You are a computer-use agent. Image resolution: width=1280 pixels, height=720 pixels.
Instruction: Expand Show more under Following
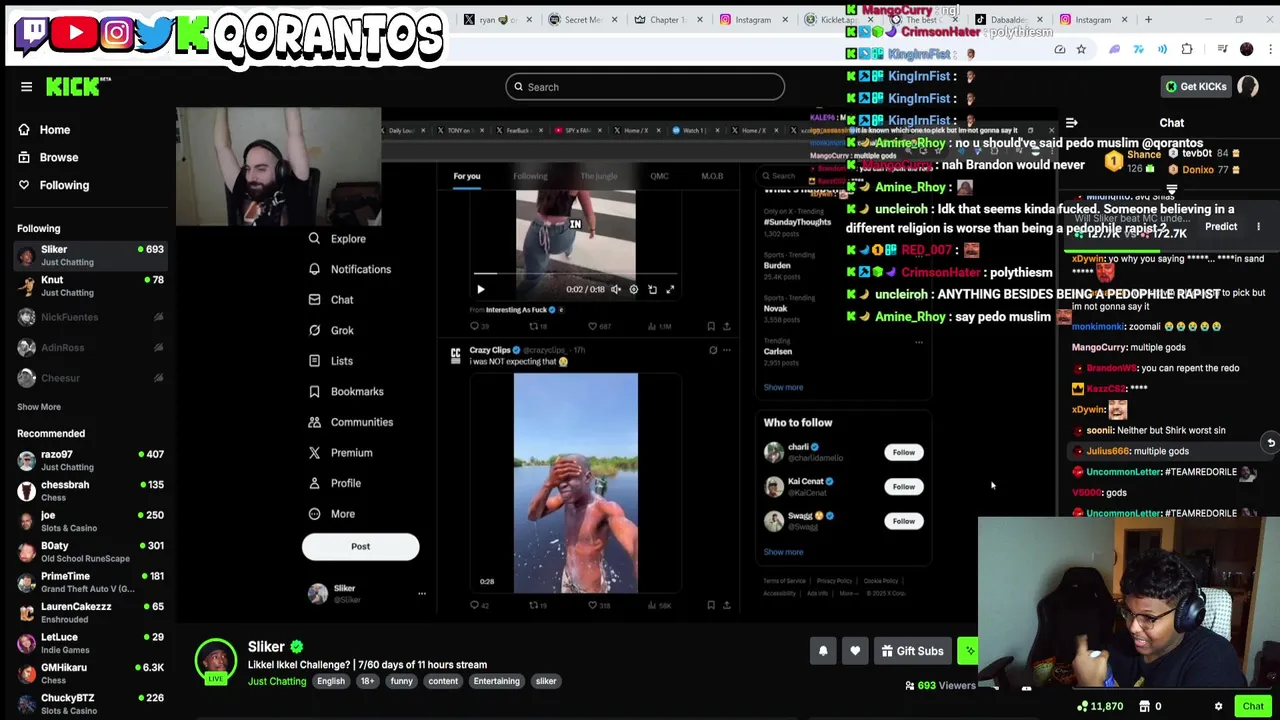coord(39,407)
